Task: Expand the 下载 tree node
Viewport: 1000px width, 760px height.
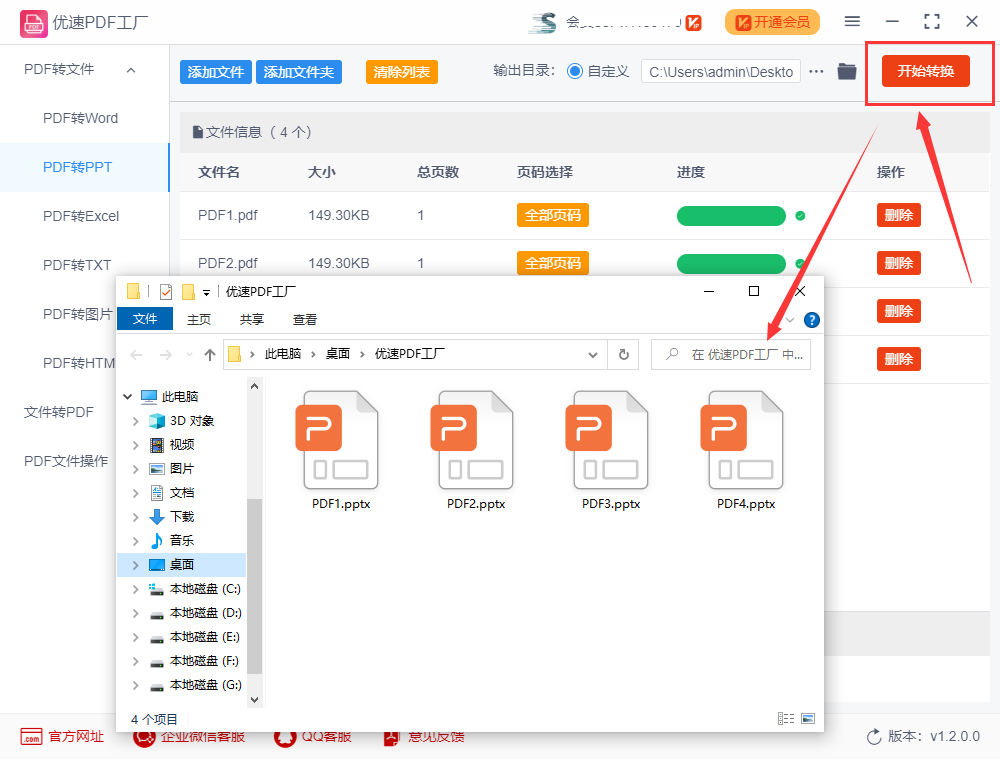Action: tap(135, 517)
